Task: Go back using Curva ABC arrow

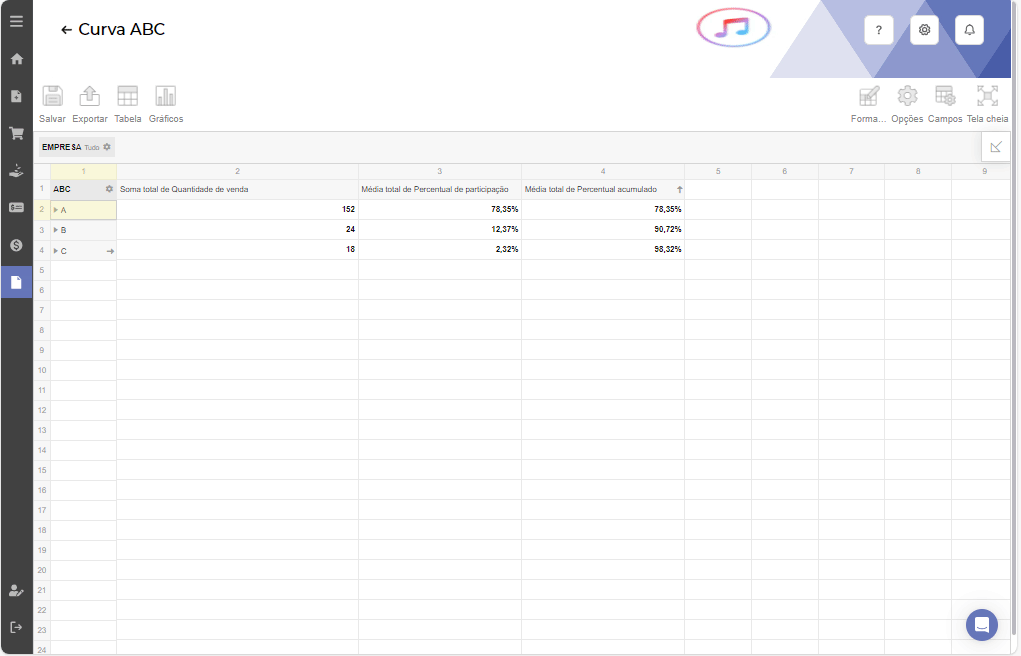Action: pyautogui.click(x=67, y=30)
